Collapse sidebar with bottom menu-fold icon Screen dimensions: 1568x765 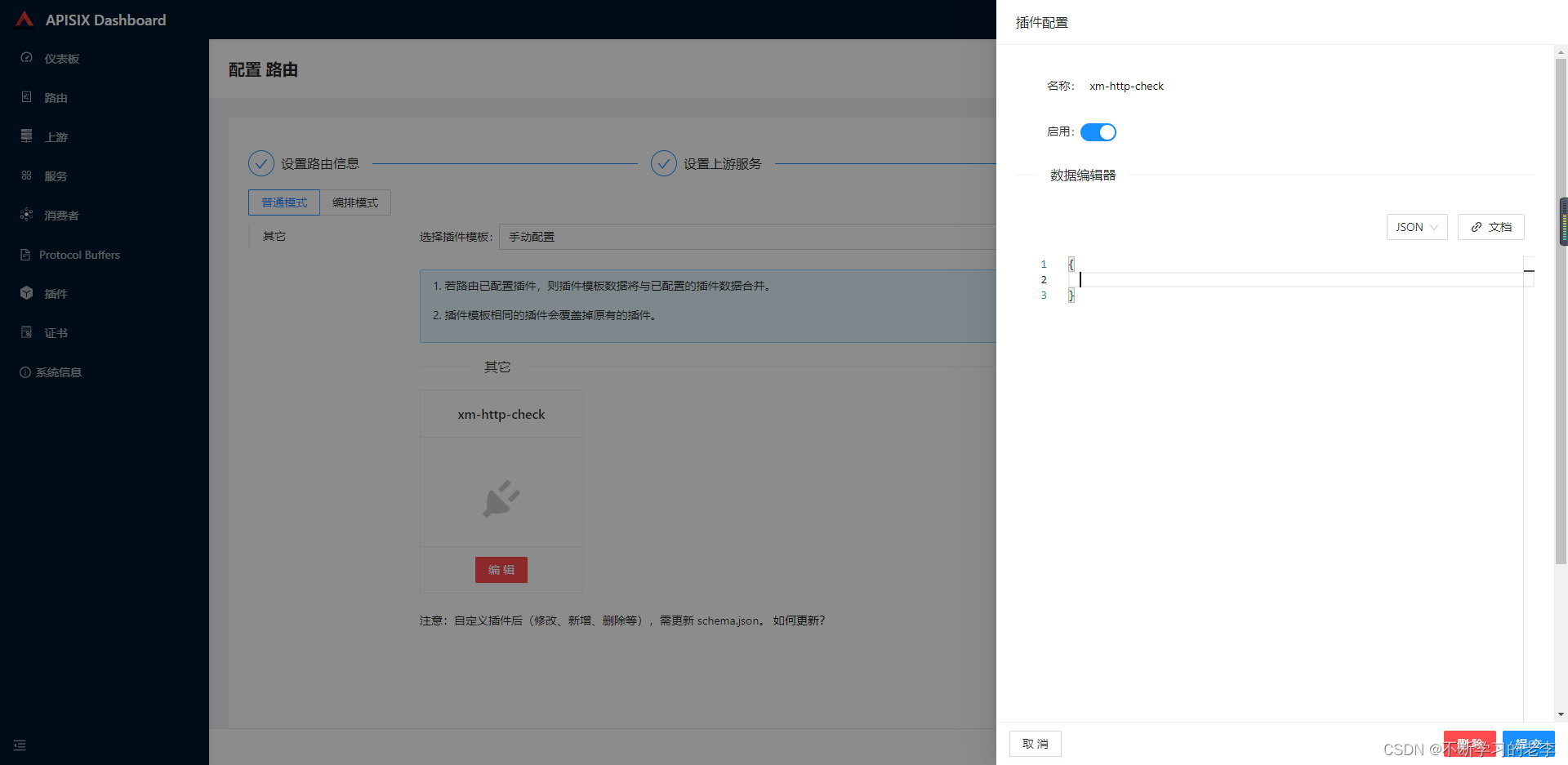(20, 745)
